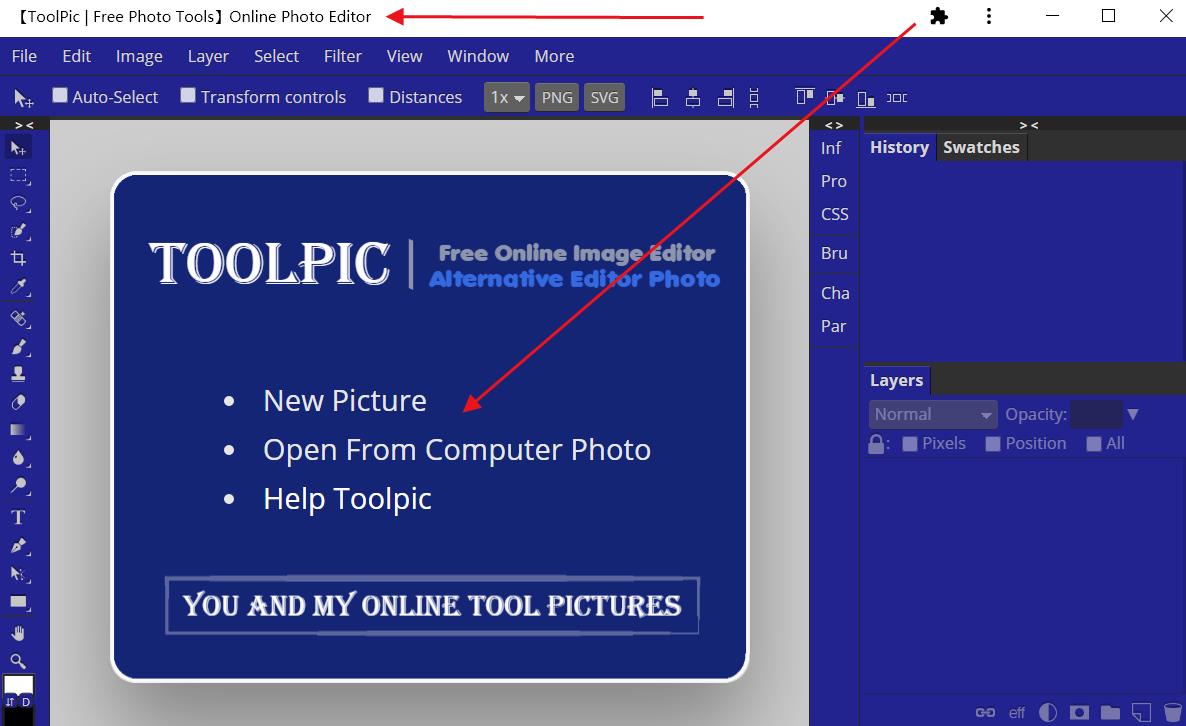Select the Clone Stamp tool

[18, 374]
